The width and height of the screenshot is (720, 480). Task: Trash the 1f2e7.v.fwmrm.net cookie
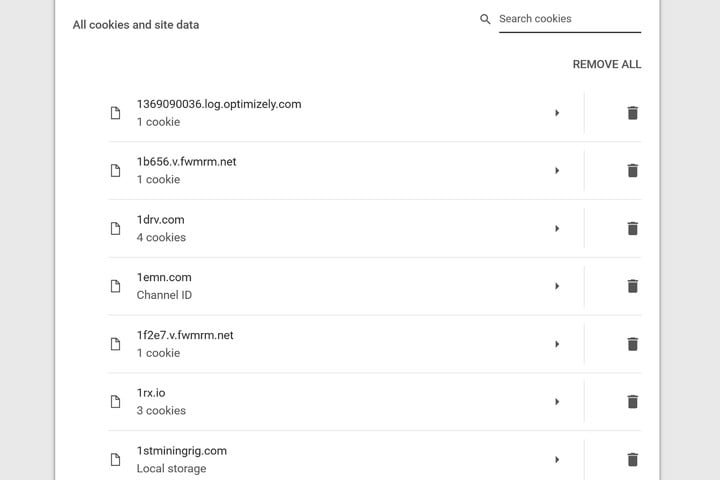coord(632,344)
